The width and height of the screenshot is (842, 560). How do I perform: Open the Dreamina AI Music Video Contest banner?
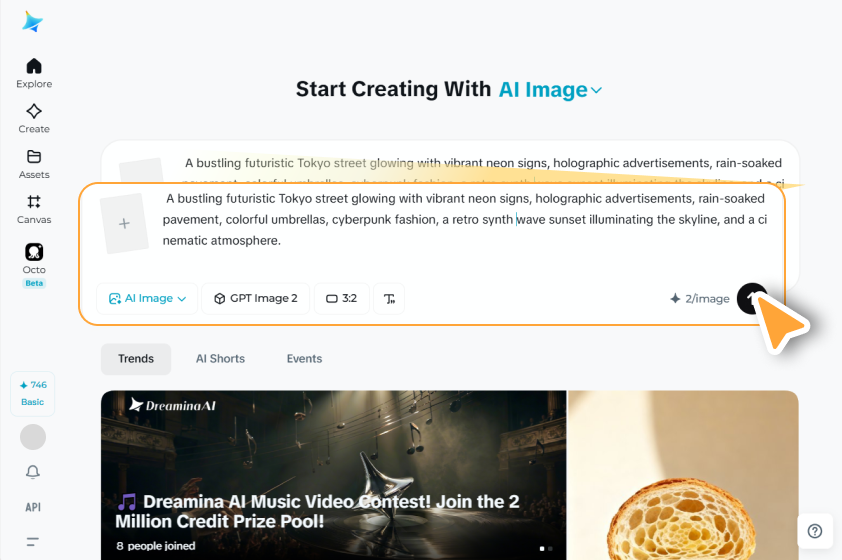[333, 475]
